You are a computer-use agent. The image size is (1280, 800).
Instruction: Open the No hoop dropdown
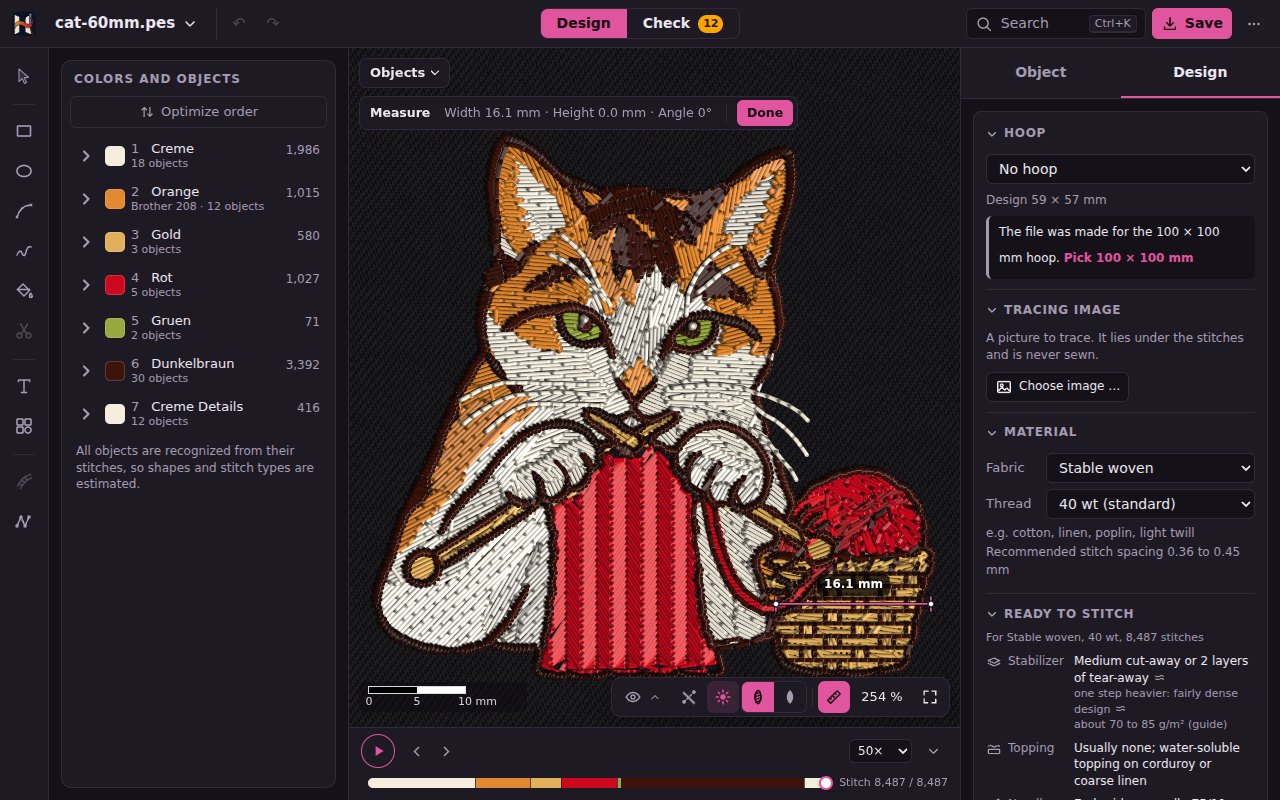click(x=1120, y=169)
